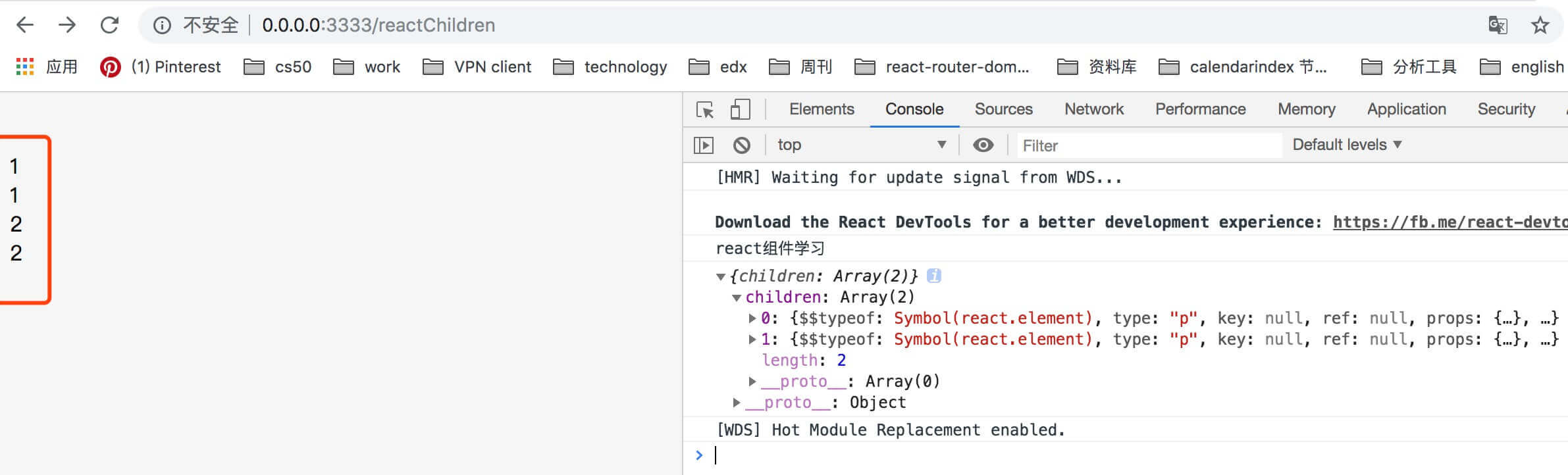Viewport: 1568px width, 475px height.
Task: Switch to the Sources tab
Action: (1004, 109)
